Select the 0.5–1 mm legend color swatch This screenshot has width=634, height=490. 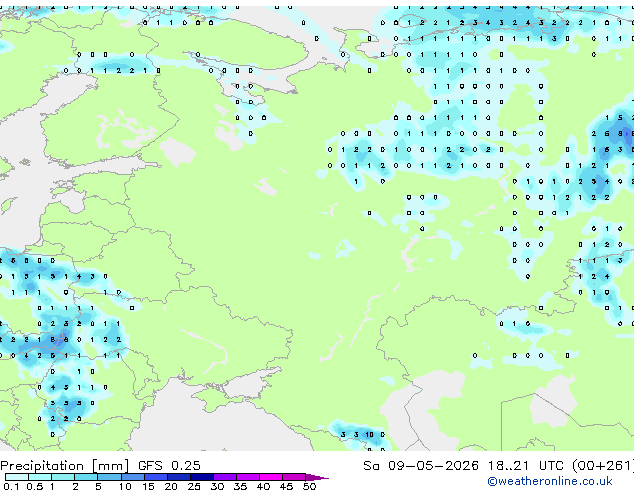(40, 477)
